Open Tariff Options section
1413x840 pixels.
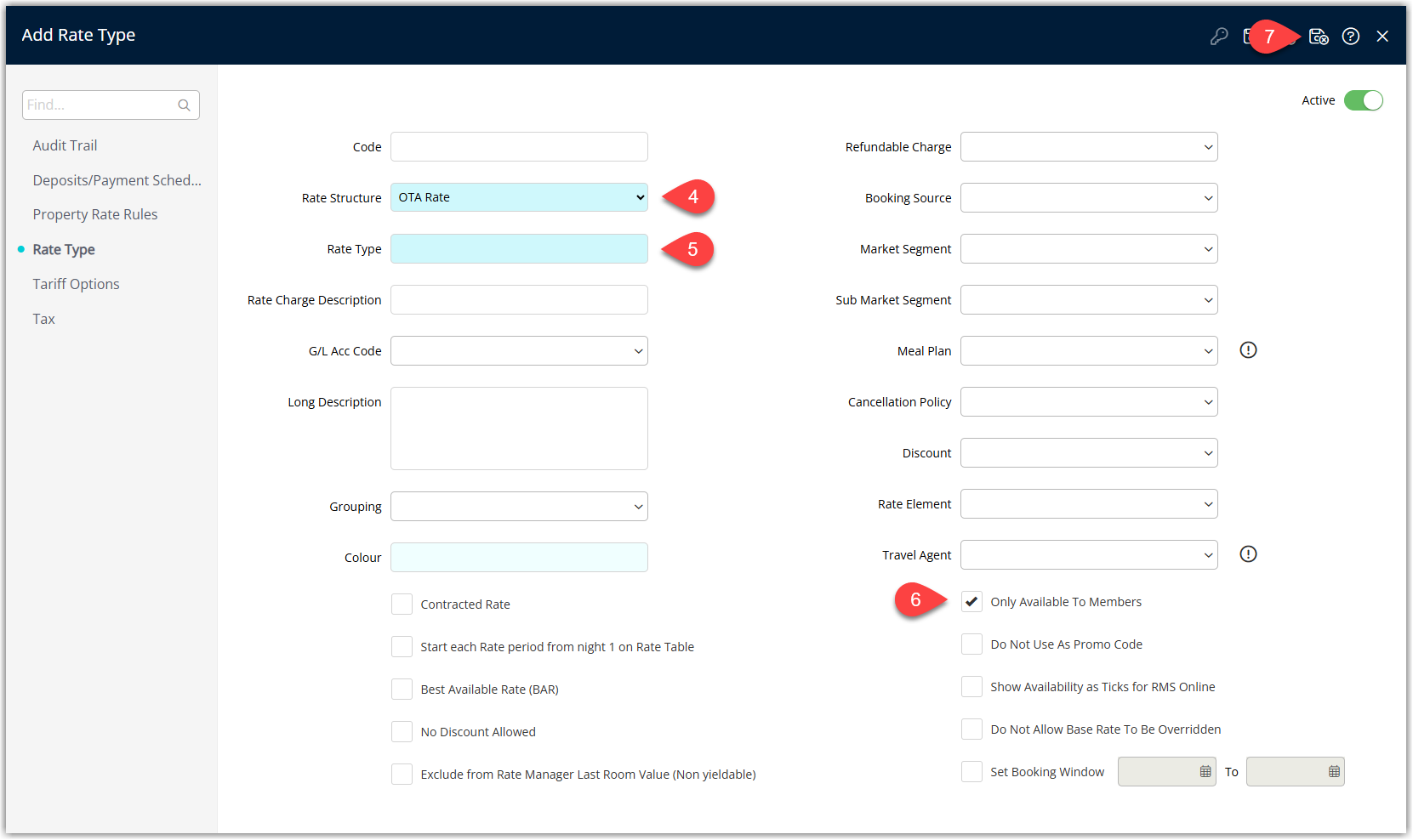(76, 284)
